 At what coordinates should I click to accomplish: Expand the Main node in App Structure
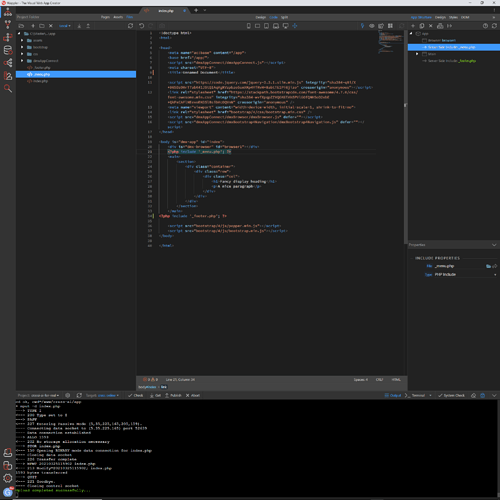[x=417, y=54]
